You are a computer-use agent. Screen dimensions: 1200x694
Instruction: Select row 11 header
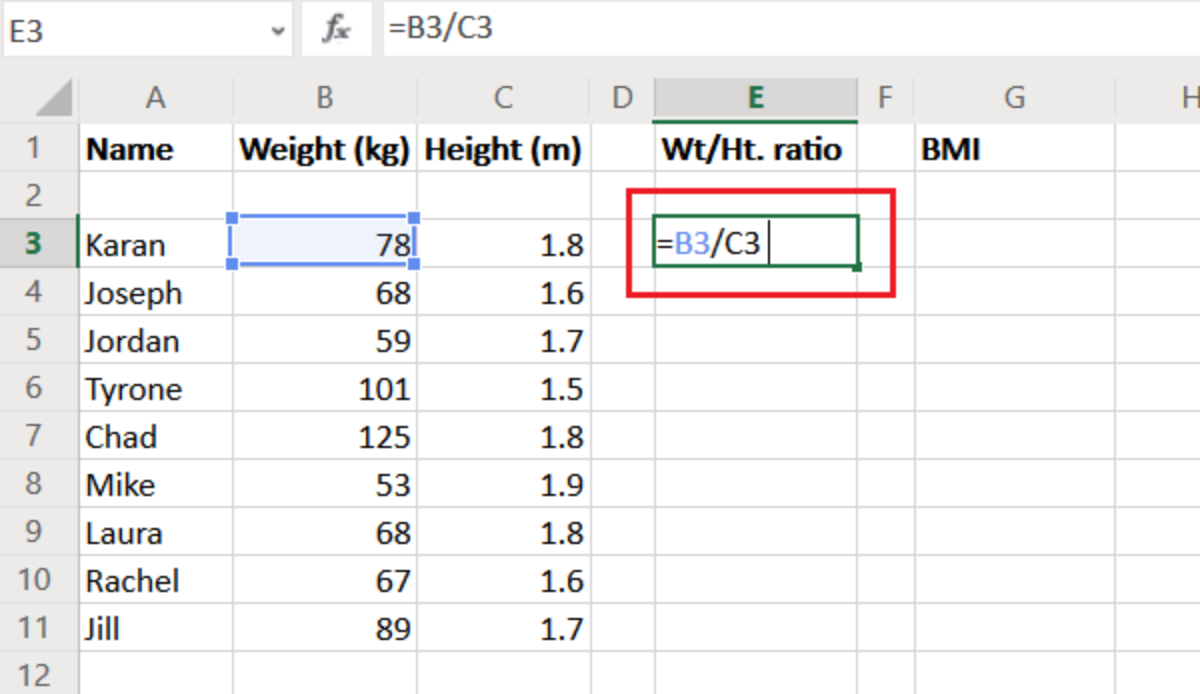click(x=38, y=628)
